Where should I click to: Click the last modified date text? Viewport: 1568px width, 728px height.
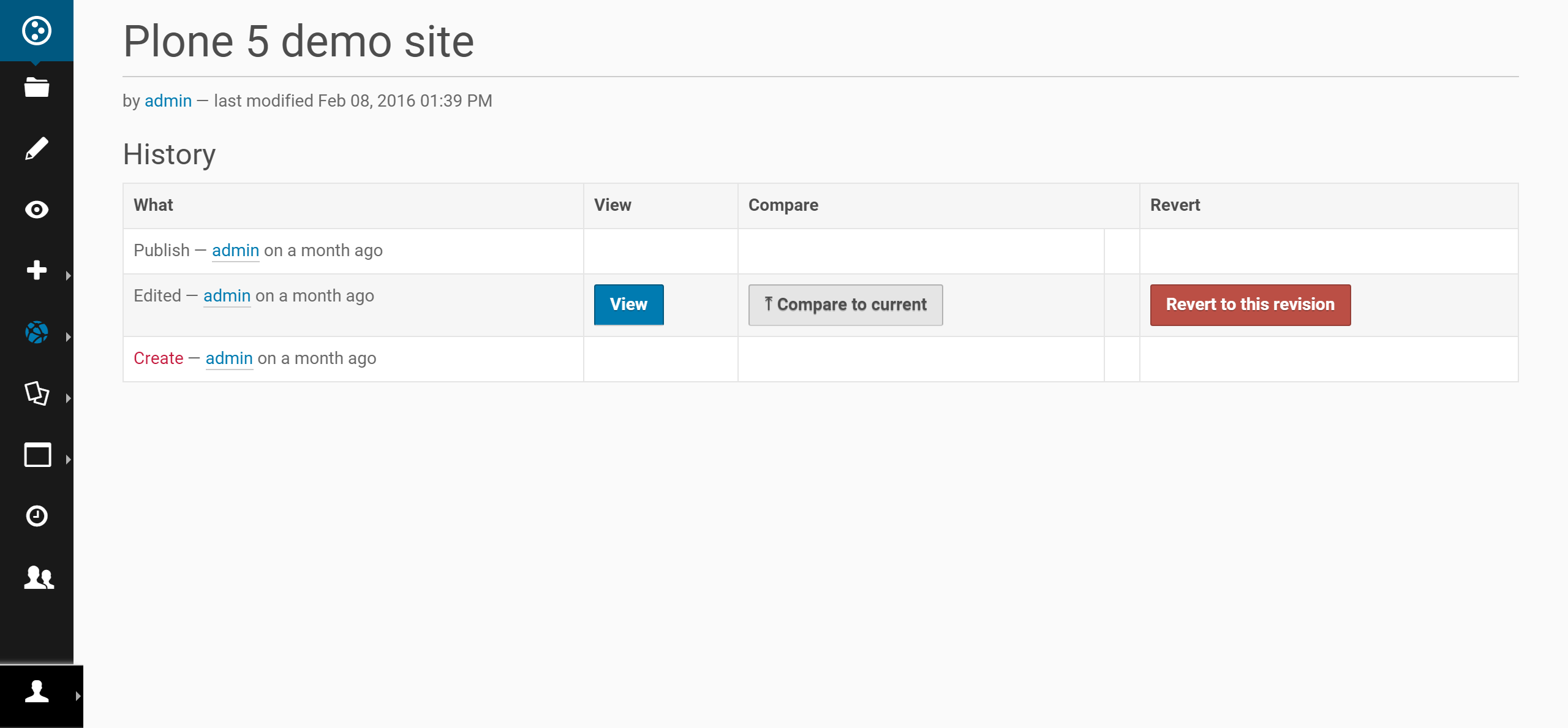click(x=353, y=100)
